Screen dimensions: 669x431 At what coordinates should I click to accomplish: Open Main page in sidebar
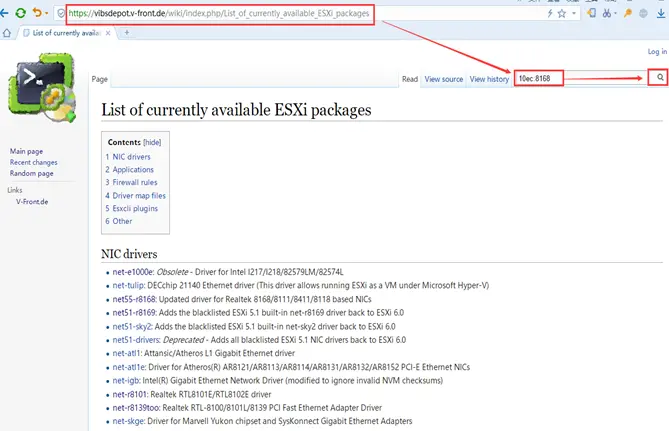(26, 151)
